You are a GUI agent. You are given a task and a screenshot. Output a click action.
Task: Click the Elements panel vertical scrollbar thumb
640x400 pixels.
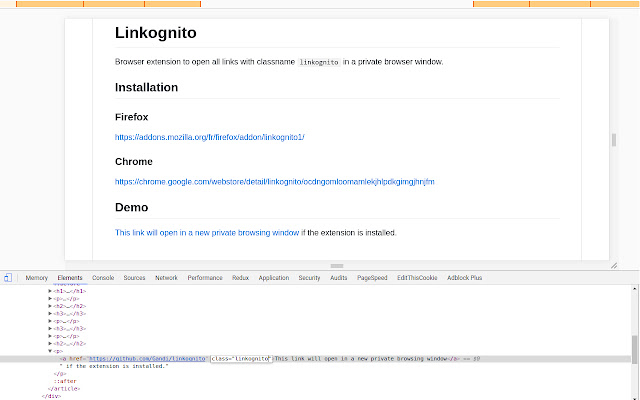click(x=635, y=350)
